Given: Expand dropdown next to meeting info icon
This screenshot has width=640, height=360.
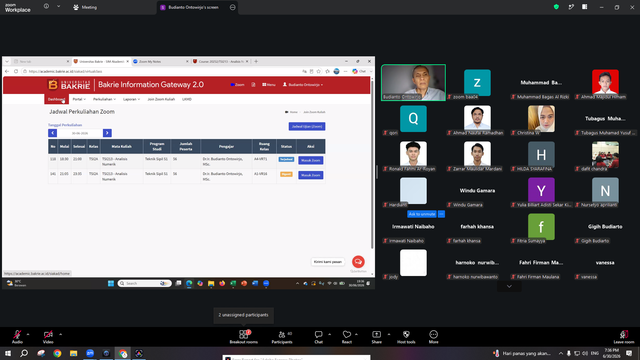Looking at the screenshot, I should 58,7.
